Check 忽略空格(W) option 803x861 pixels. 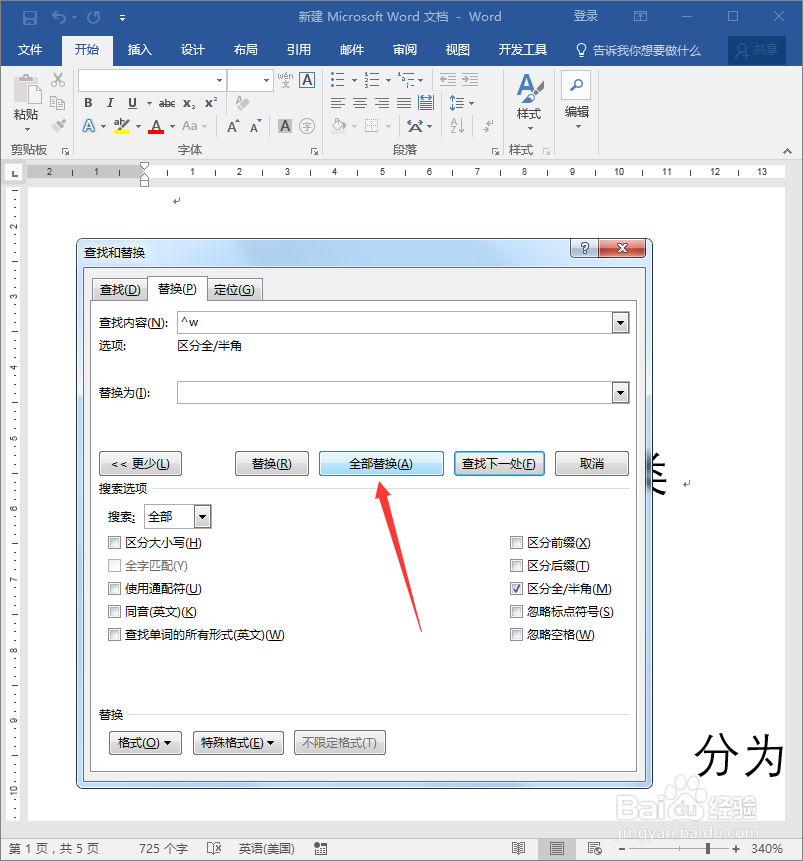coord(516,635)
